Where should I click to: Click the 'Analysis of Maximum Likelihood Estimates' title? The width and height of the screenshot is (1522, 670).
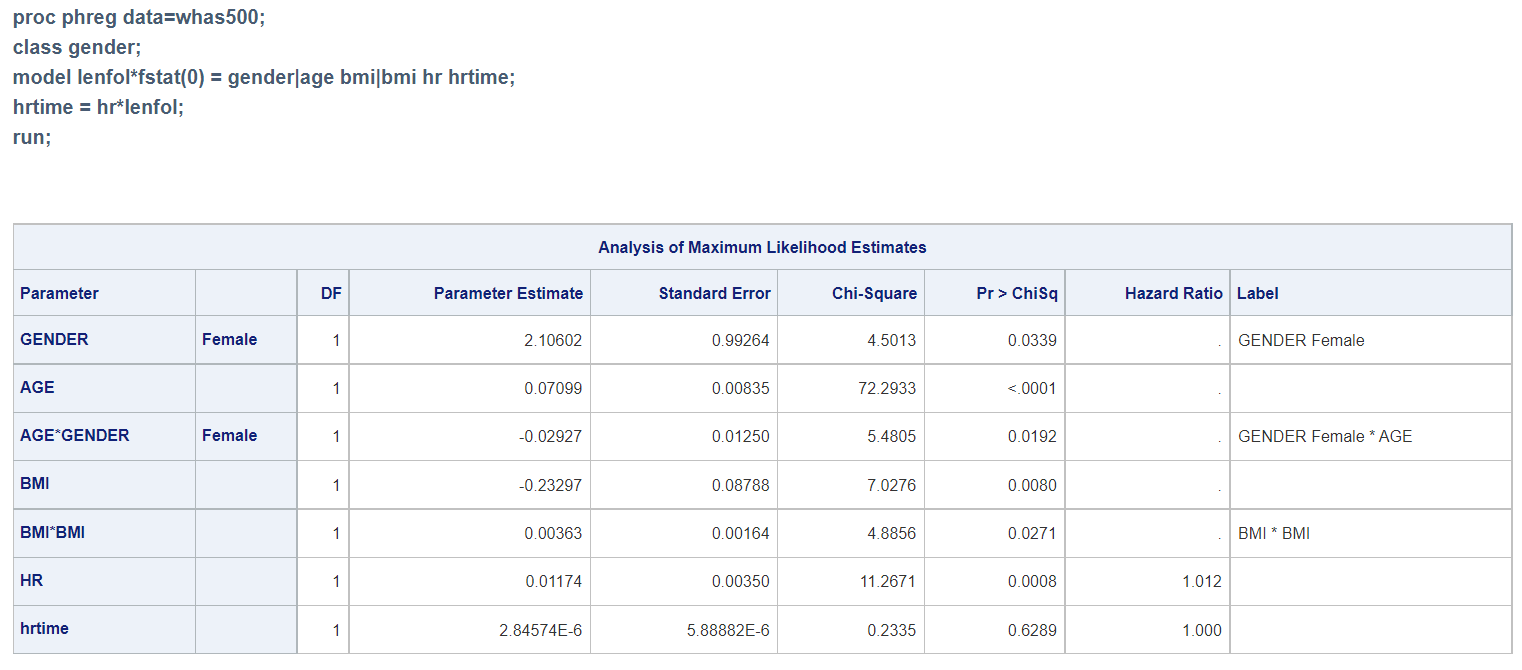pos(762,247)
